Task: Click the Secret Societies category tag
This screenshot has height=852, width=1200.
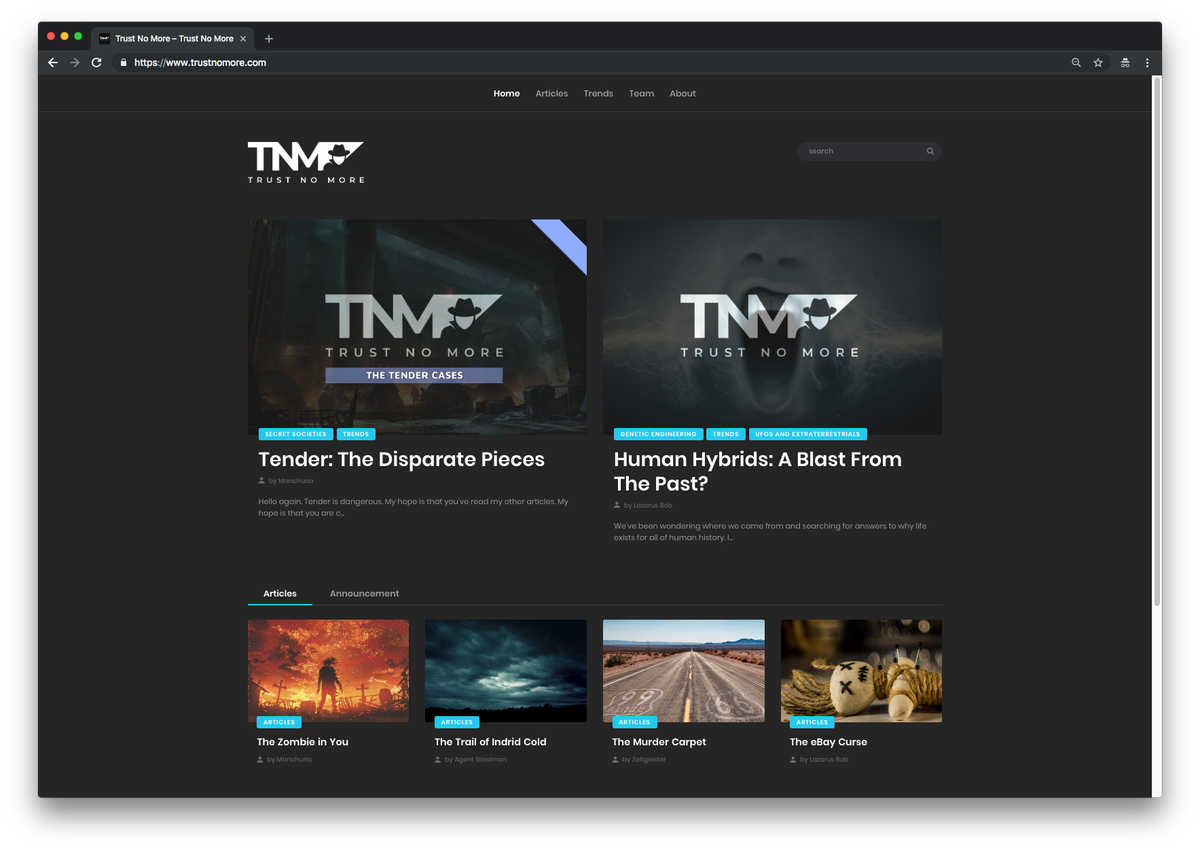Action: point(296,434)
